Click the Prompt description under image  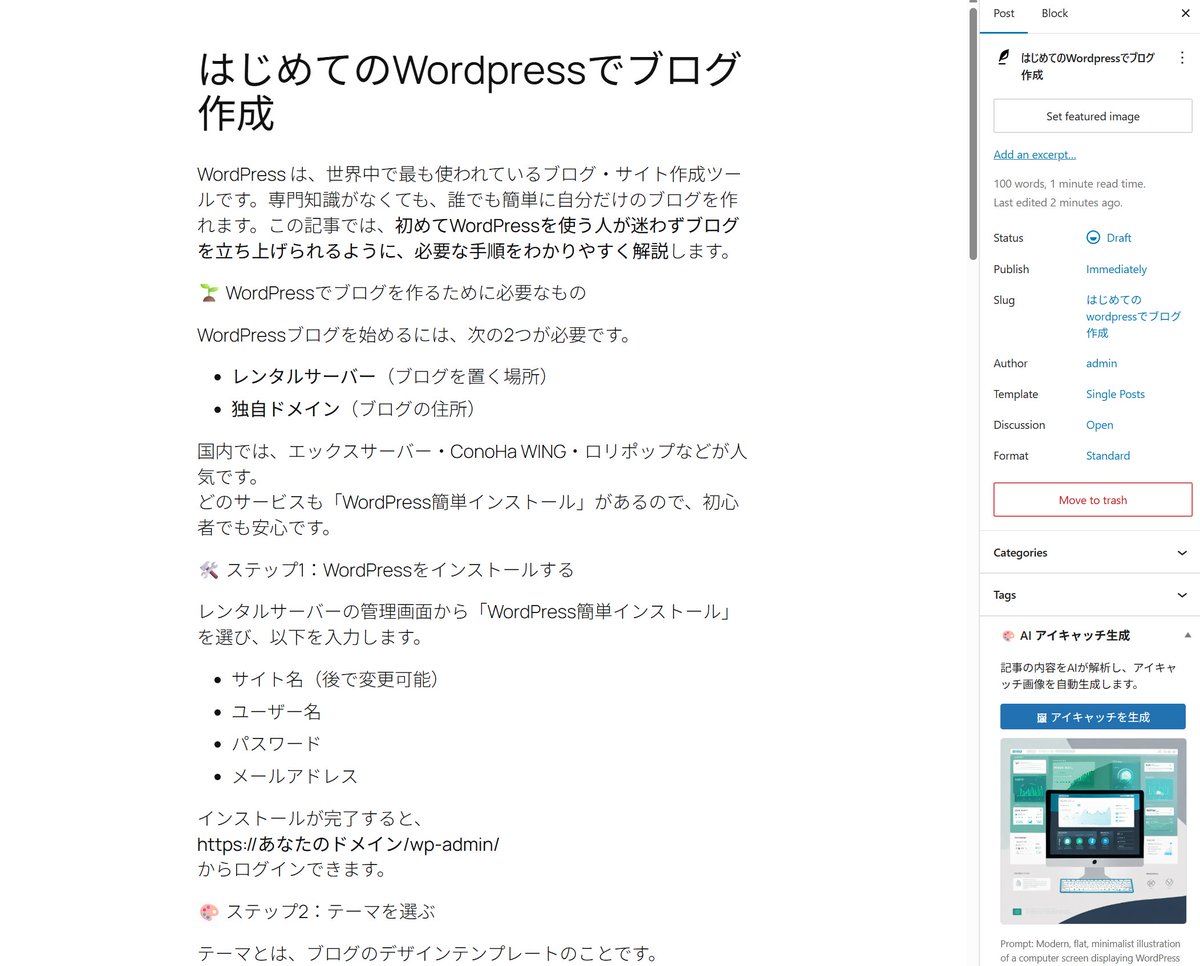tap(1090, 951)
